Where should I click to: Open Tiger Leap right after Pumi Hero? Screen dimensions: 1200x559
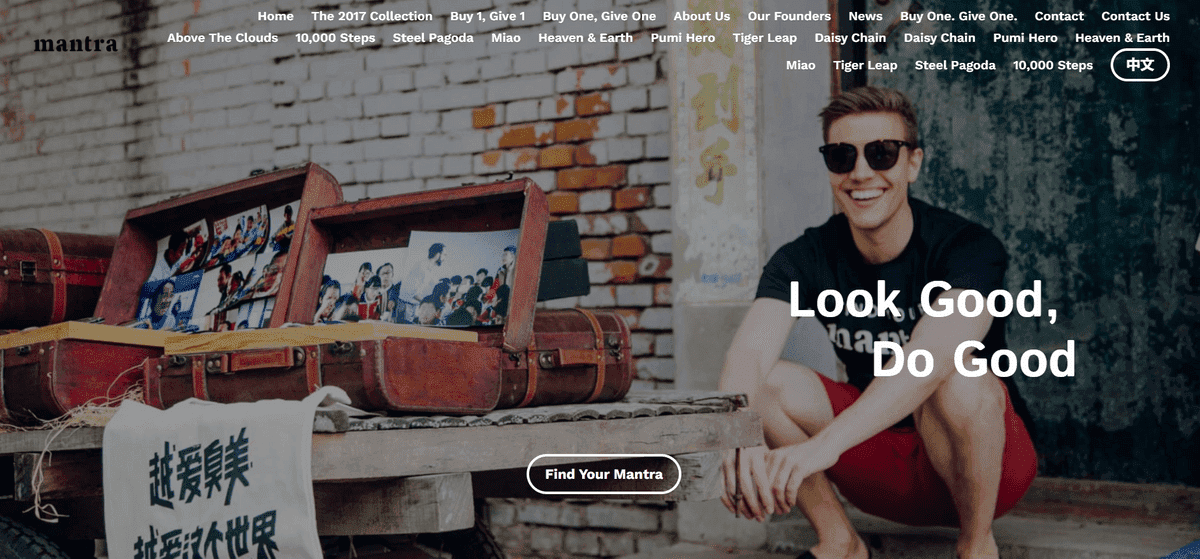pyautogui.click(x=765, y=38)
